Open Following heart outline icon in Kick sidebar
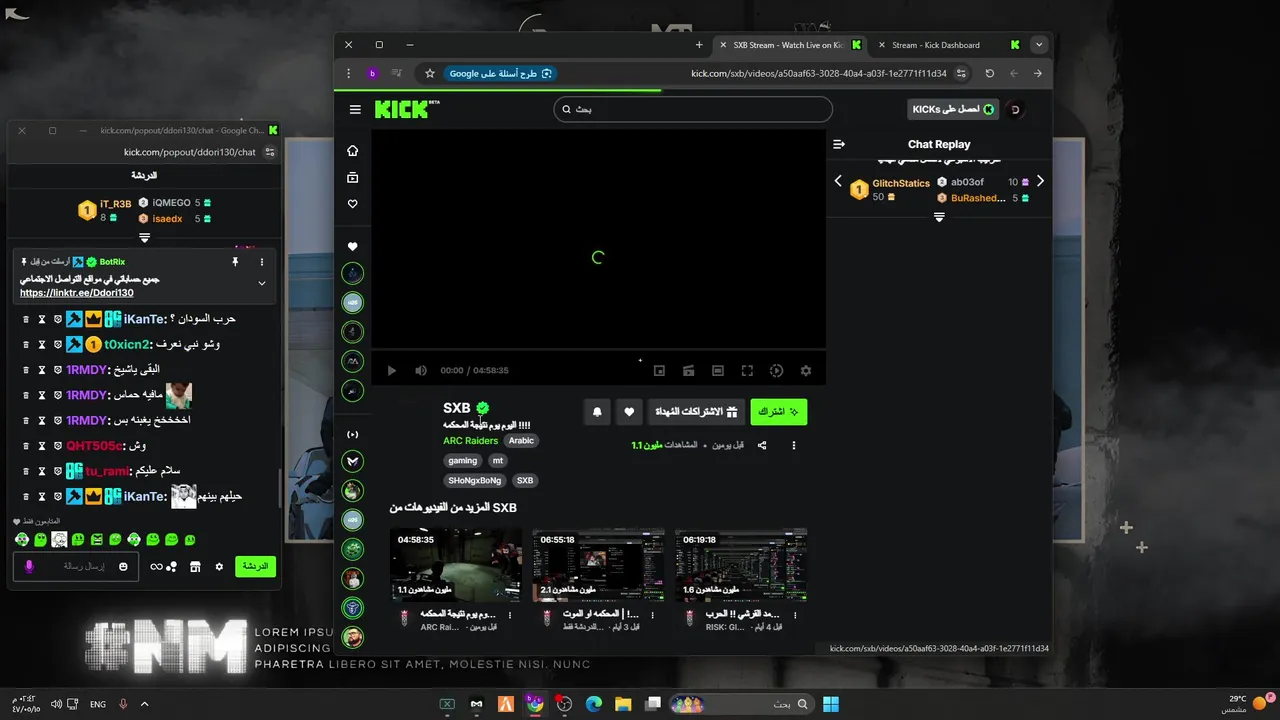 coord(352,204)
